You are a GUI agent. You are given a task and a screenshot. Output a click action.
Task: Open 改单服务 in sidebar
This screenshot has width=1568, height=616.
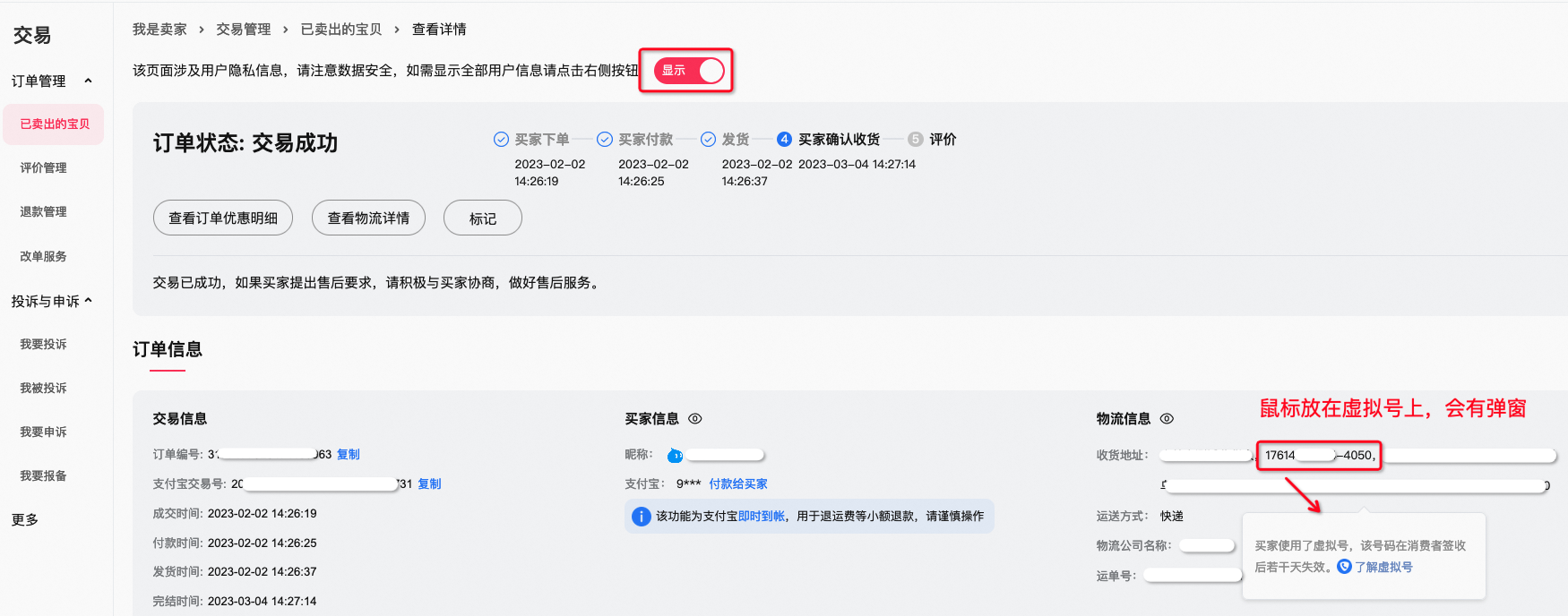[43, 256]
